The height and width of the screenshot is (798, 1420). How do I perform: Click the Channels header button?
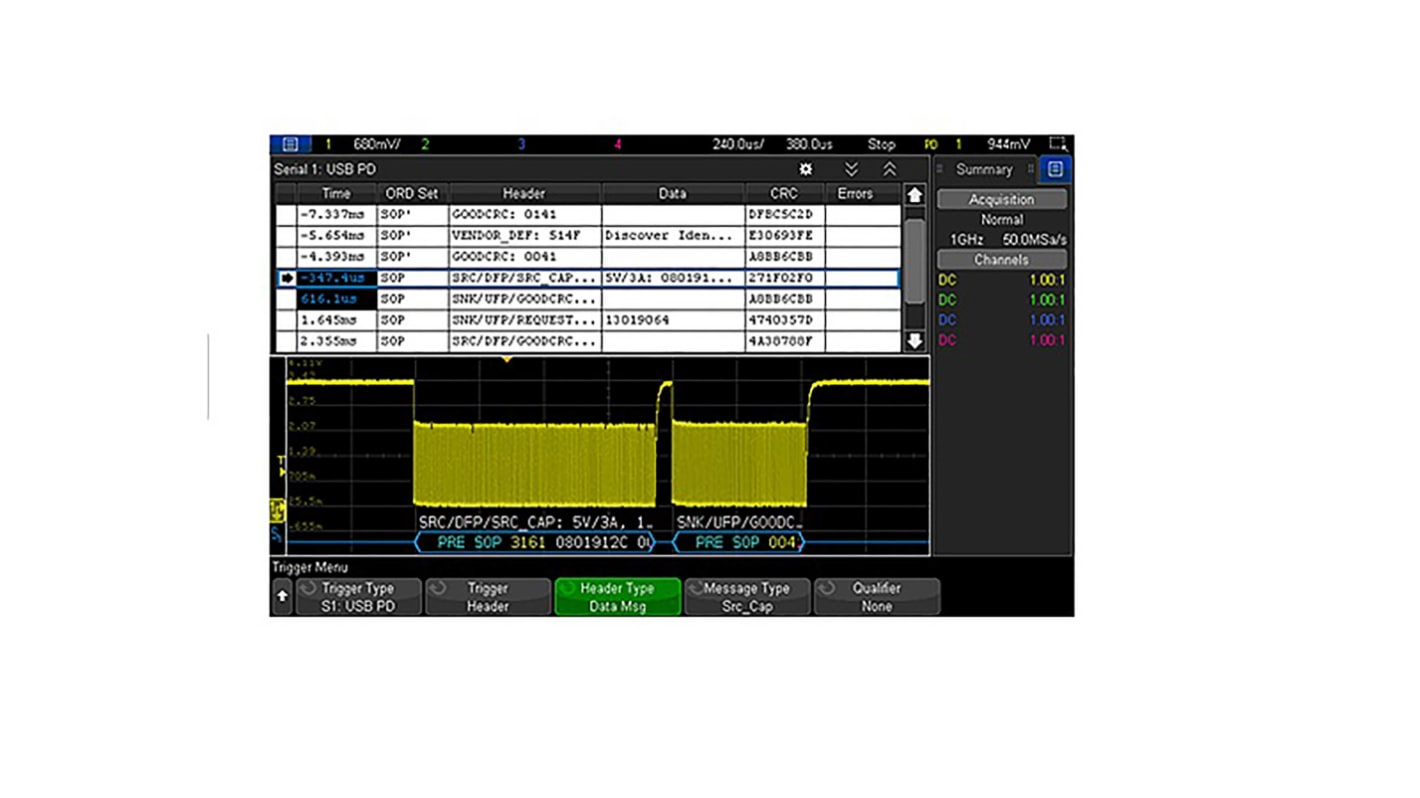pyautogui.click(x=1001, y=259)
